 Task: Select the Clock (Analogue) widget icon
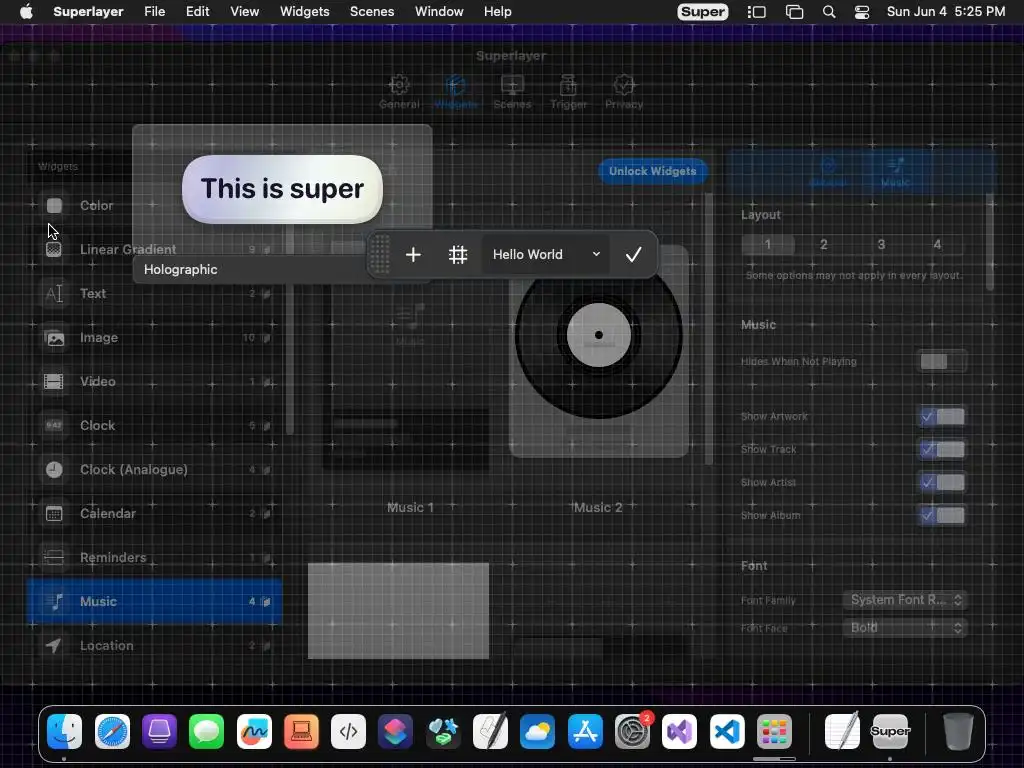pyautogui.click(x=54, y=470)
